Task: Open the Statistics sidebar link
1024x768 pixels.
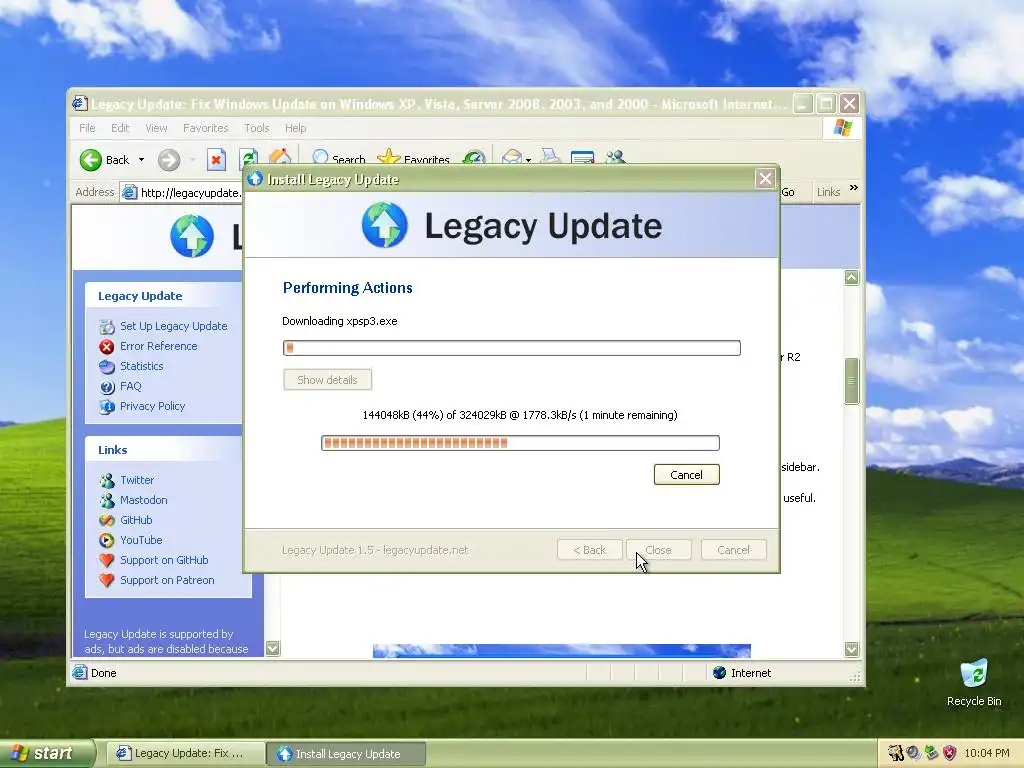Action: (x=142, y=366)
